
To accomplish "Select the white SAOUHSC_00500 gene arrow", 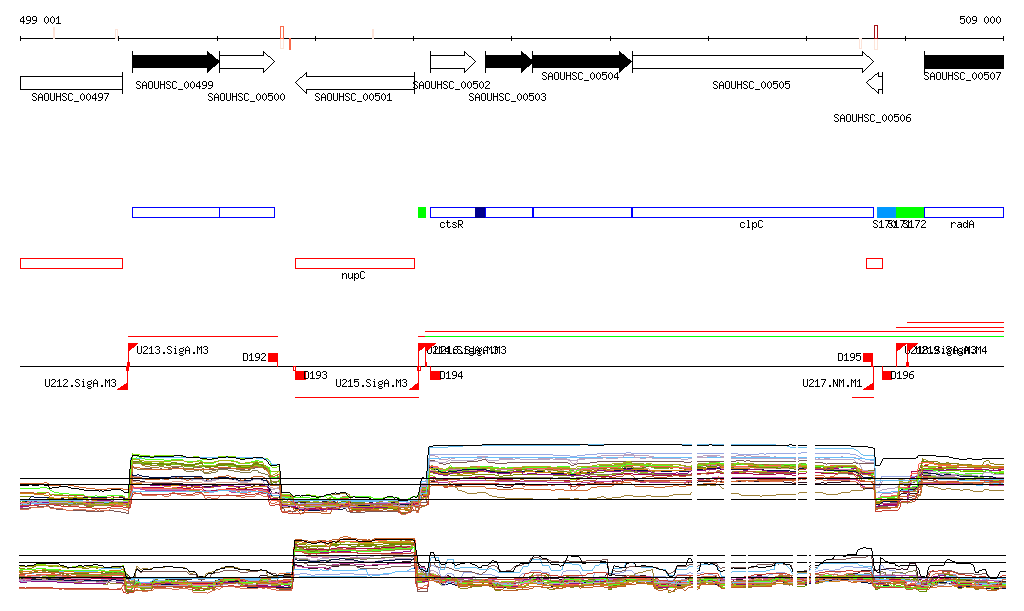I will click(x=246, y=62).
